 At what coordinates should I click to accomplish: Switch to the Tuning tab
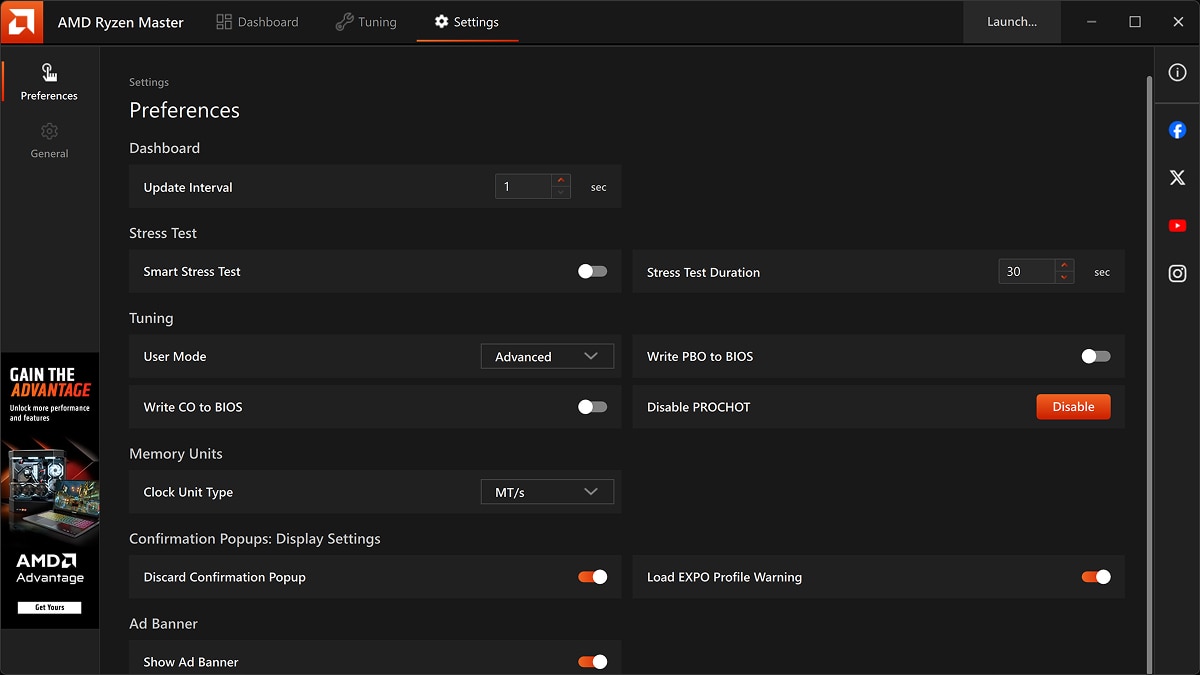coord(366,22)
